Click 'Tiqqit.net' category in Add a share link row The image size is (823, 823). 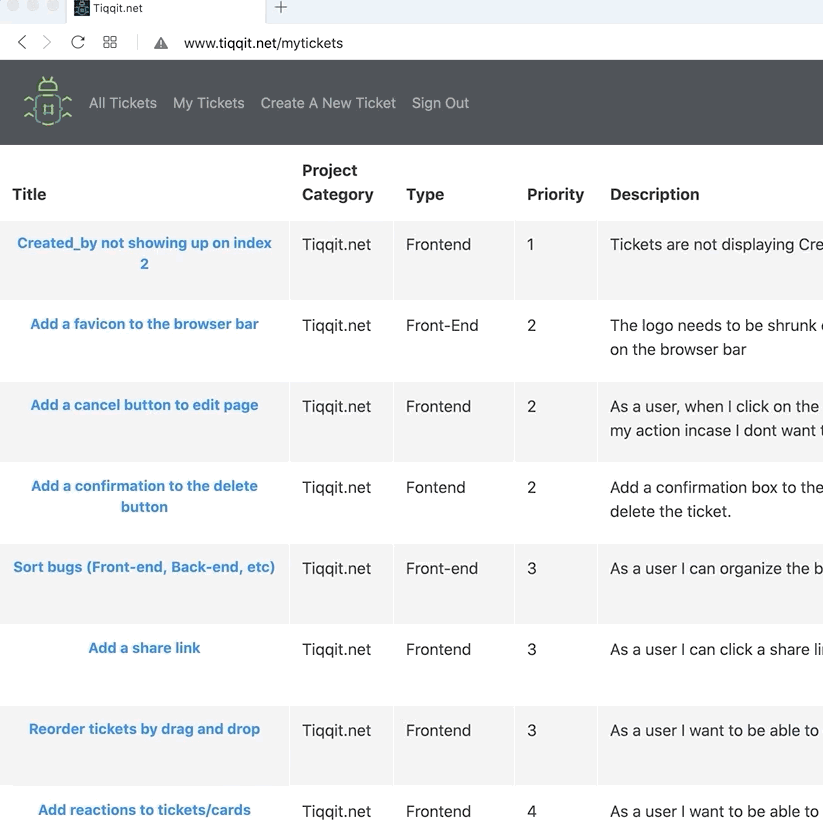pyautogui.click(x=336, y=650)
